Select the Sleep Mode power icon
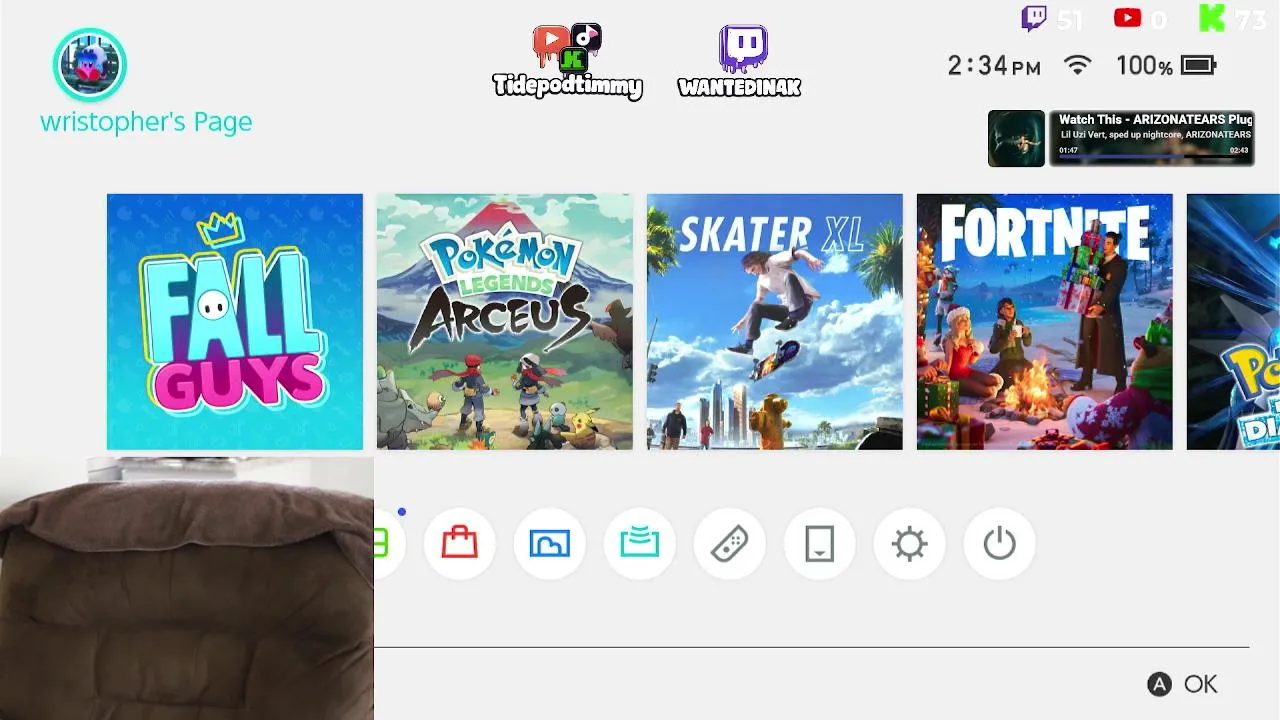 (x=1000, y=544)
